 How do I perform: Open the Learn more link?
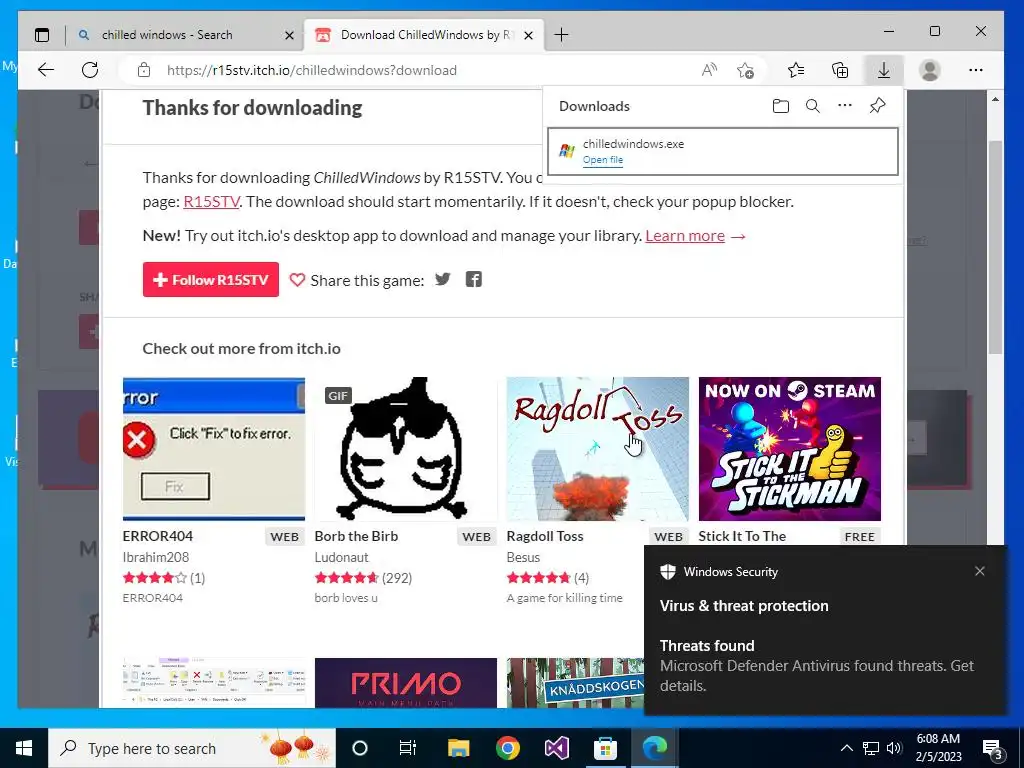pos(685,236)
